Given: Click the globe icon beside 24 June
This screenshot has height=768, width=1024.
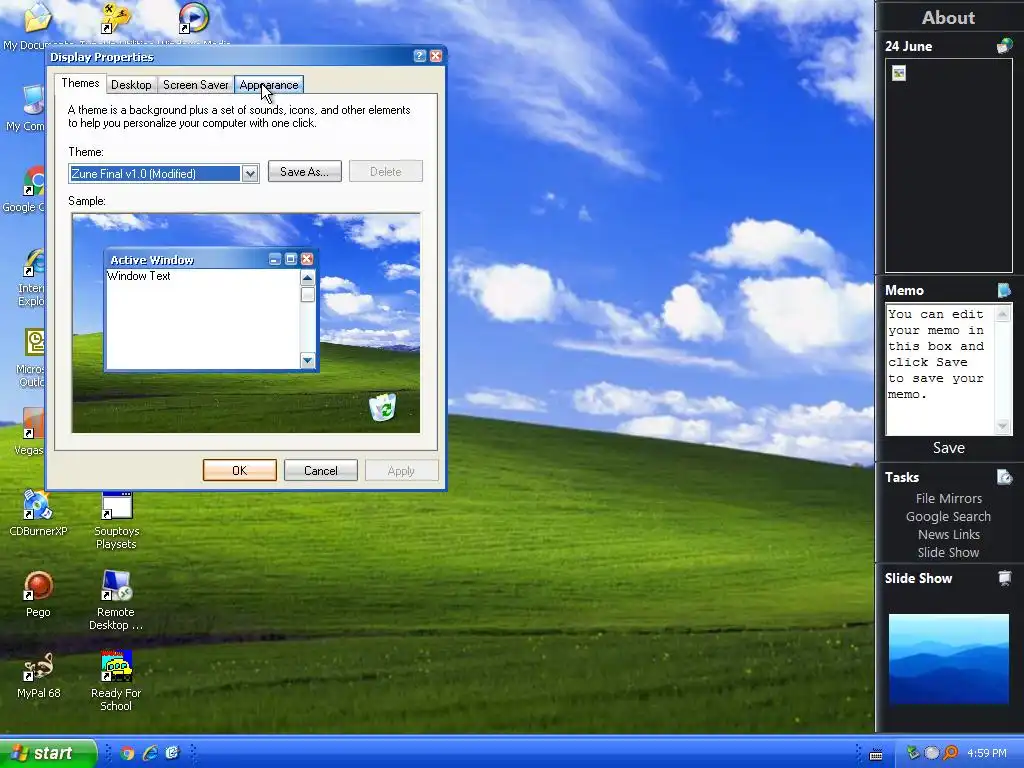Looking at the screenshot, I should 1004,46.
